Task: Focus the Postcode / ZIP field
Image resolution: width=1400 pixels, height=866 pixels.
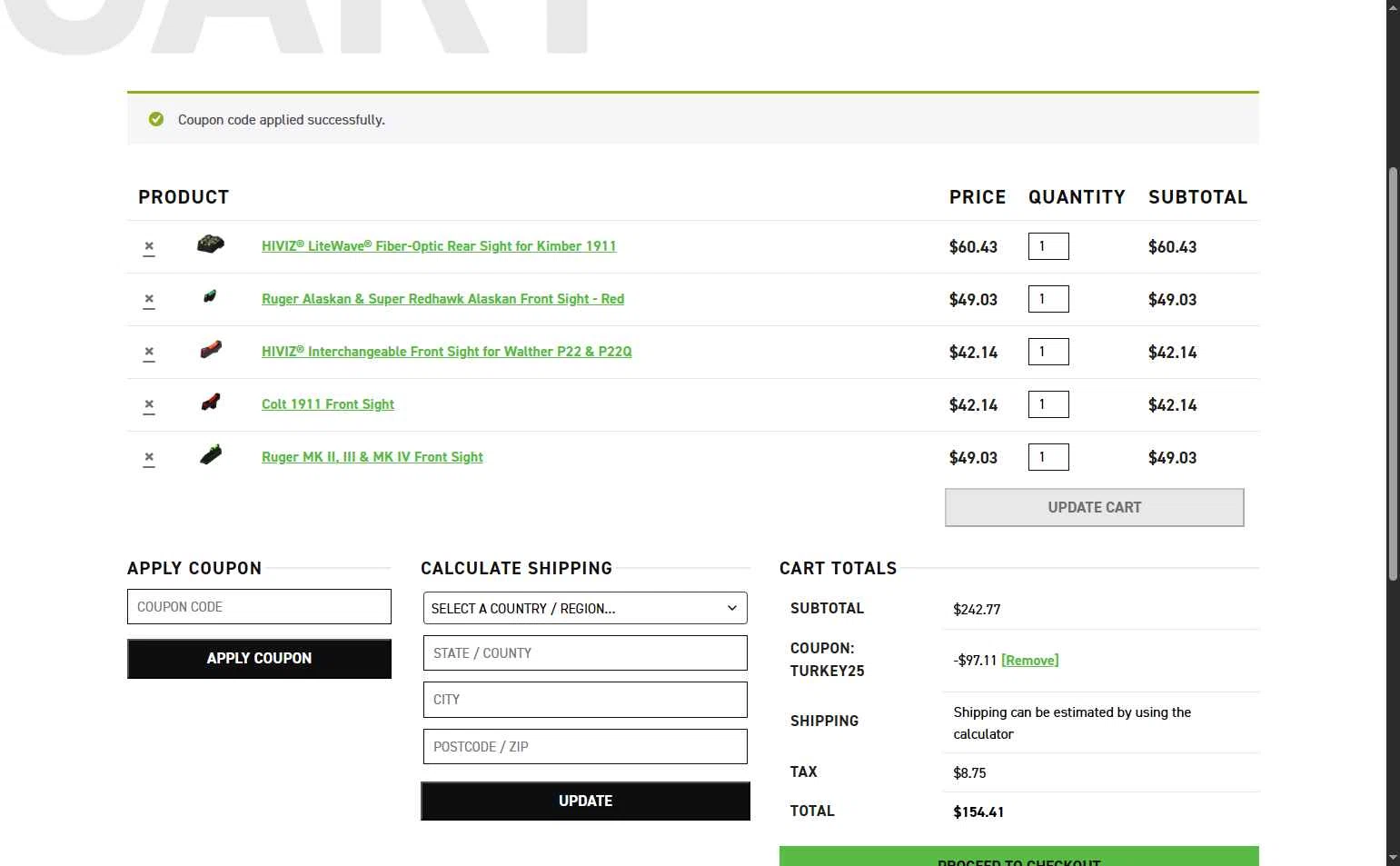Action: [x=585, y=747]
